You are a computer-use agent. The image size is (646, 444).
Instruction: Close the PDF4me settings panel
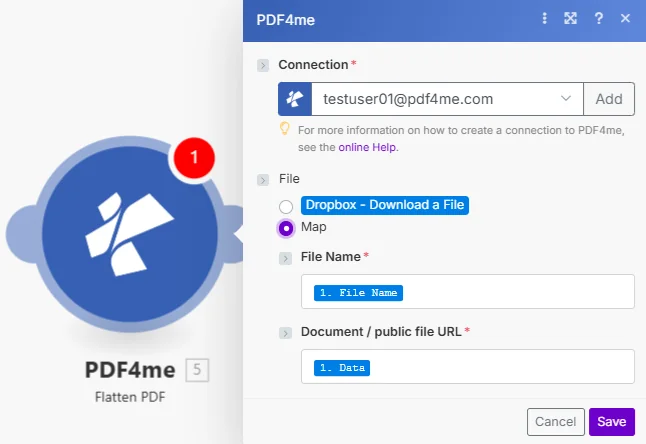pyautogui.click(x=625, y=18)
